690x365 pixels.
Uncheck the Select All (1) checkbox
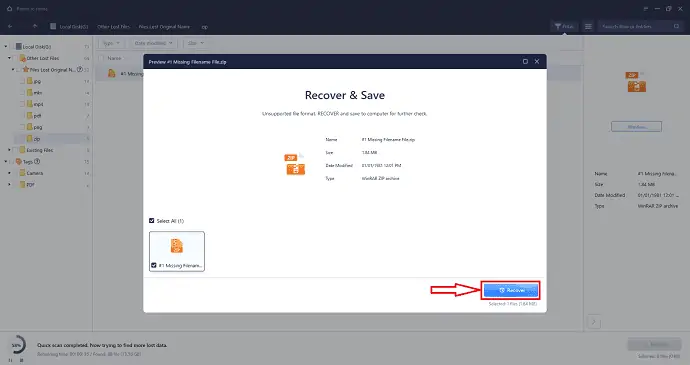tap(151, 221)
